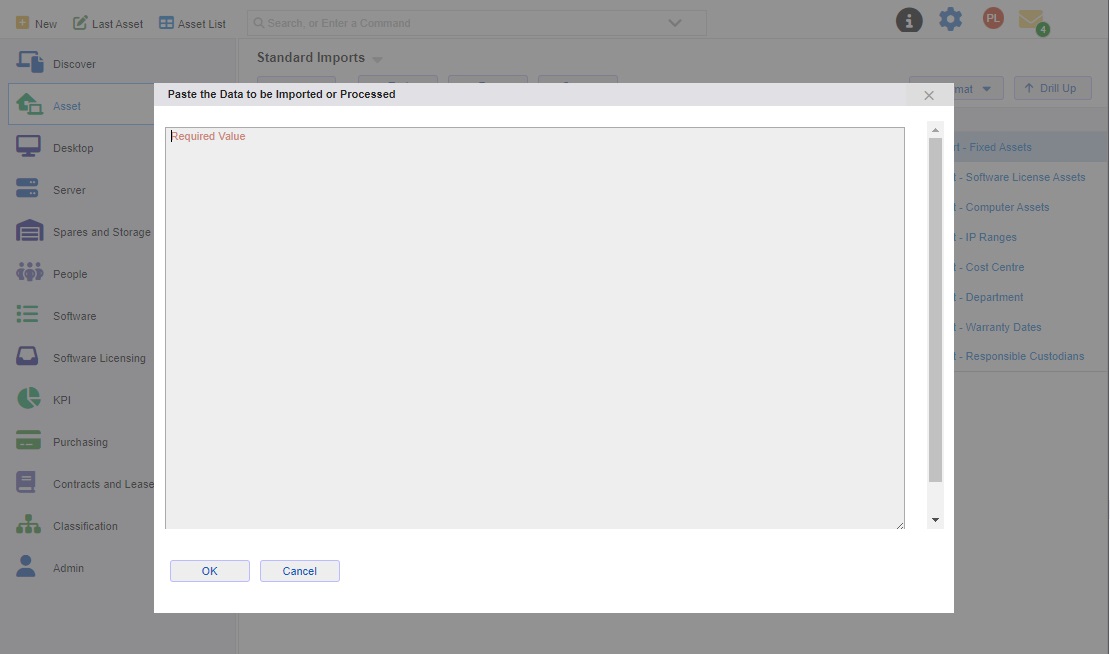Click the Server sidebar icon

pos(27,188)
